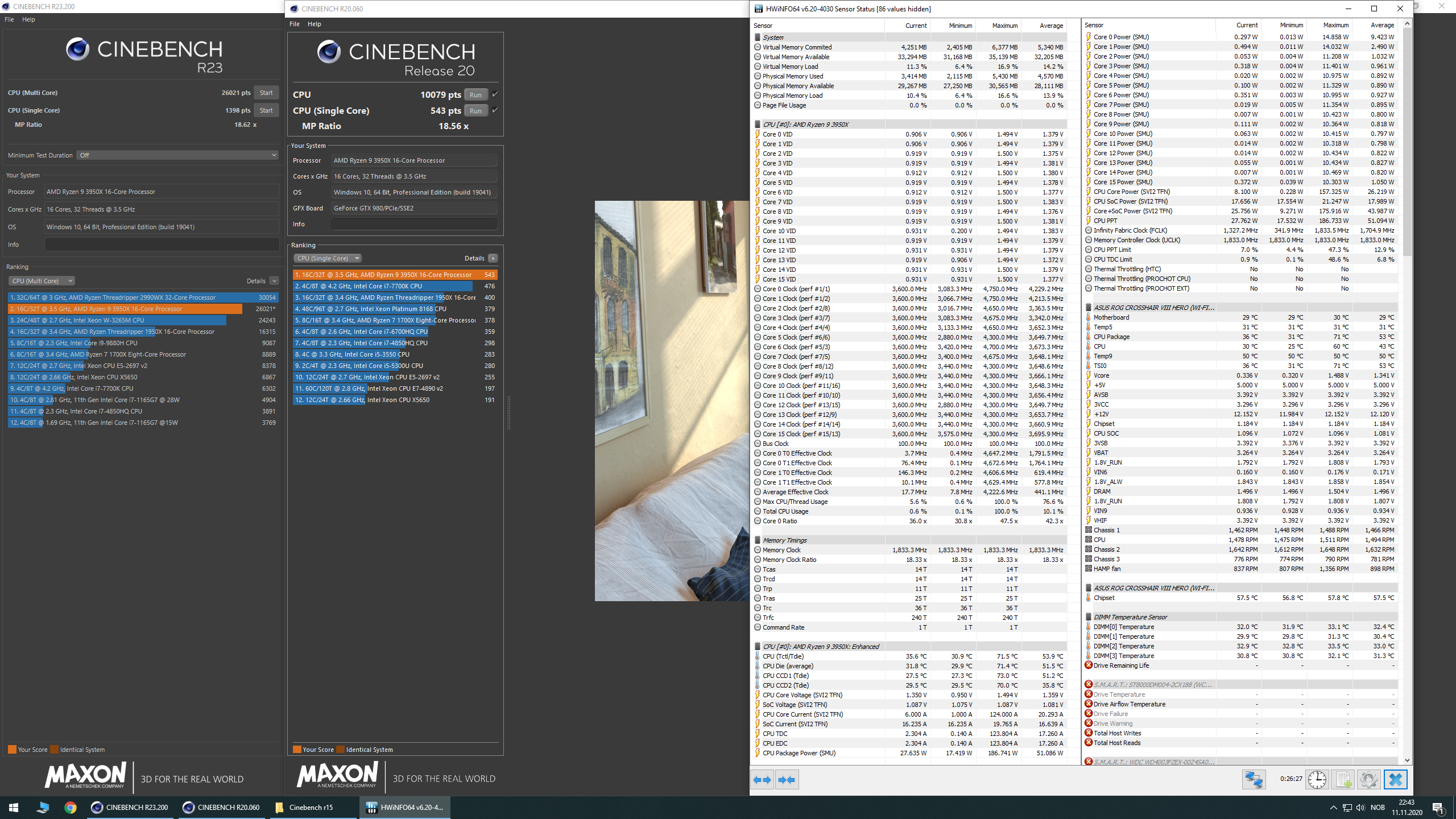The width and height of the screenshot is (1456, 819).
Task: Open CPU (Single Core) ranking dropdown in R20
Action: coord(328,258)
